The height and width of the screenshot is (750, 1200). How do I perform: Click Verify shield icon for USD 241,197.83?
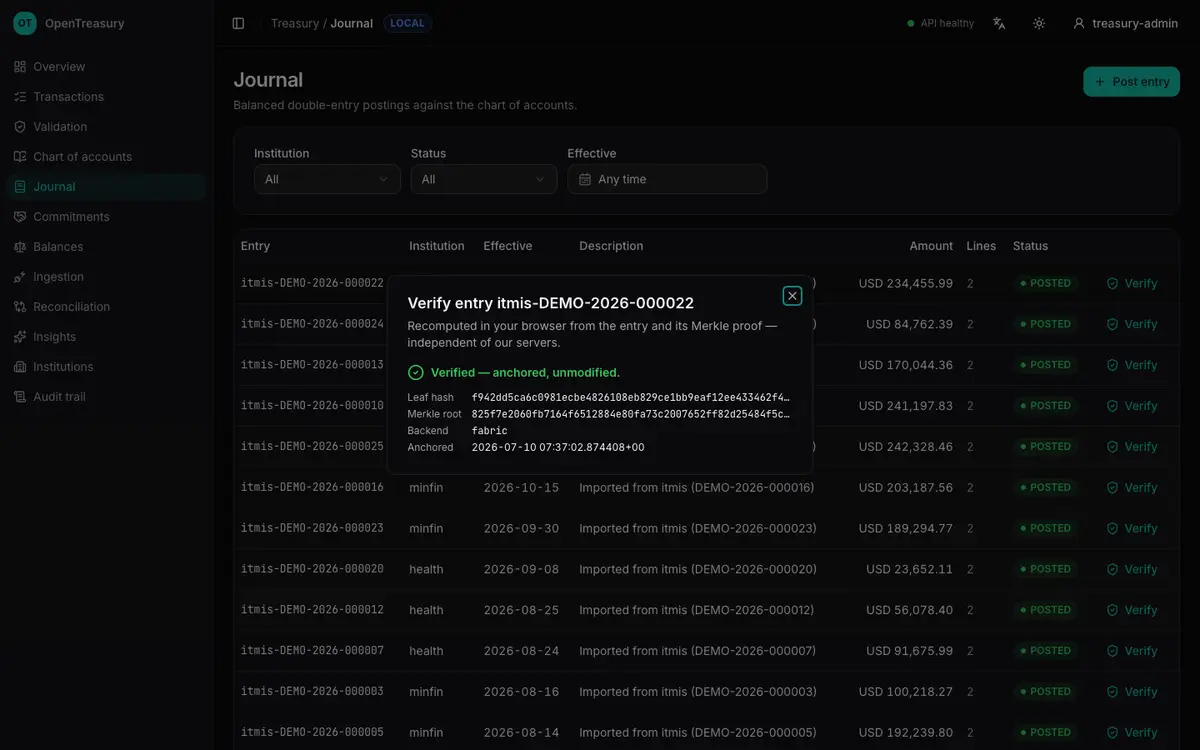click(1112, 406)
